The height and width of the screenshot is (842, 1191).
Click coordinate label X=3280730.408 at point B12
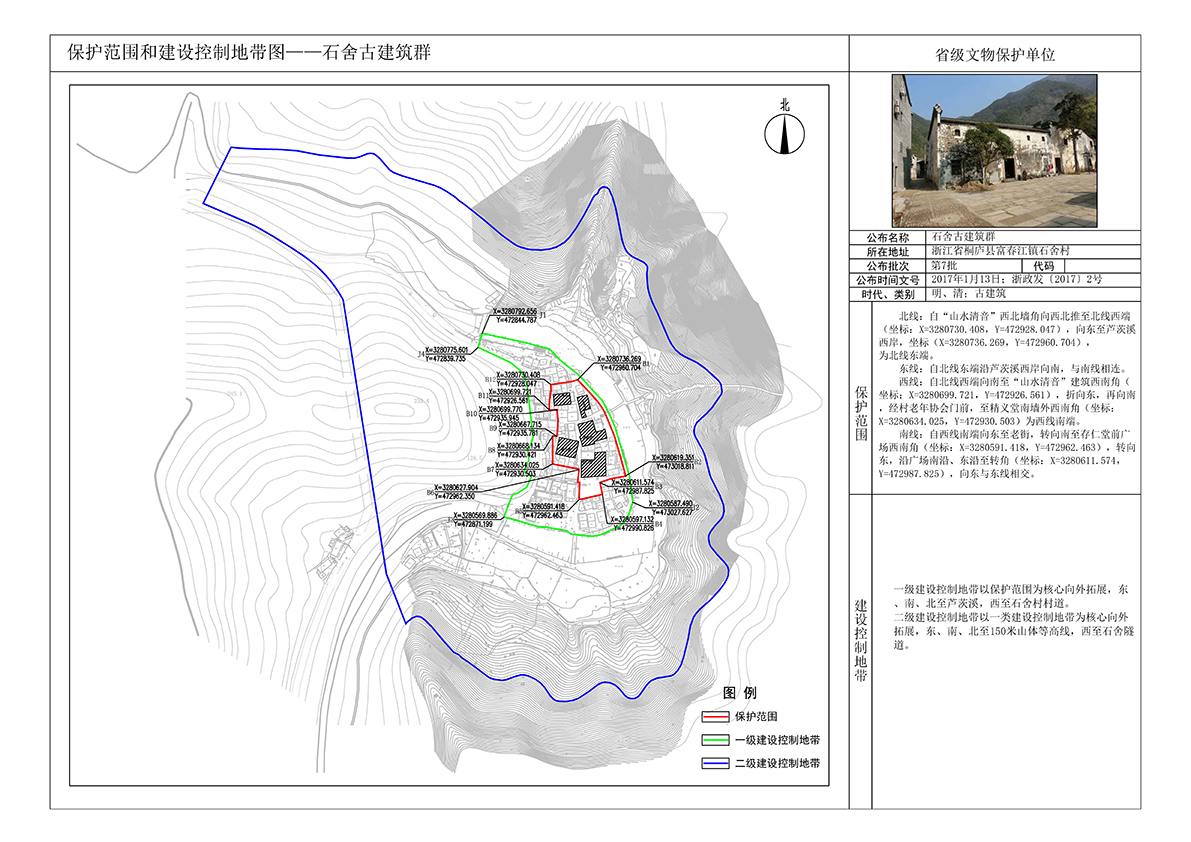tap(518, 375)
